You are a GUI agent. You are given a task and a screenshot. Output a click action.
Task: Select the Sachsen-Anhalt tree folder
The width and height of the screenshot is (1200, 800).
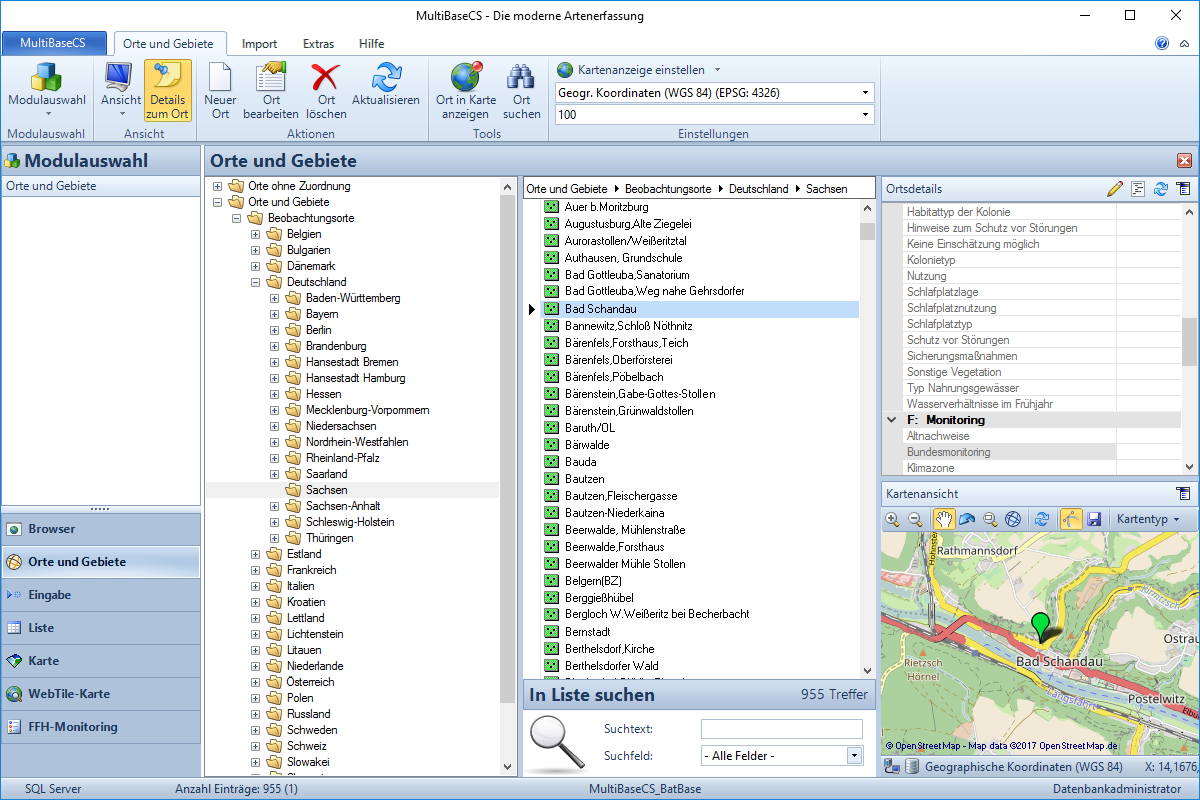343,506
